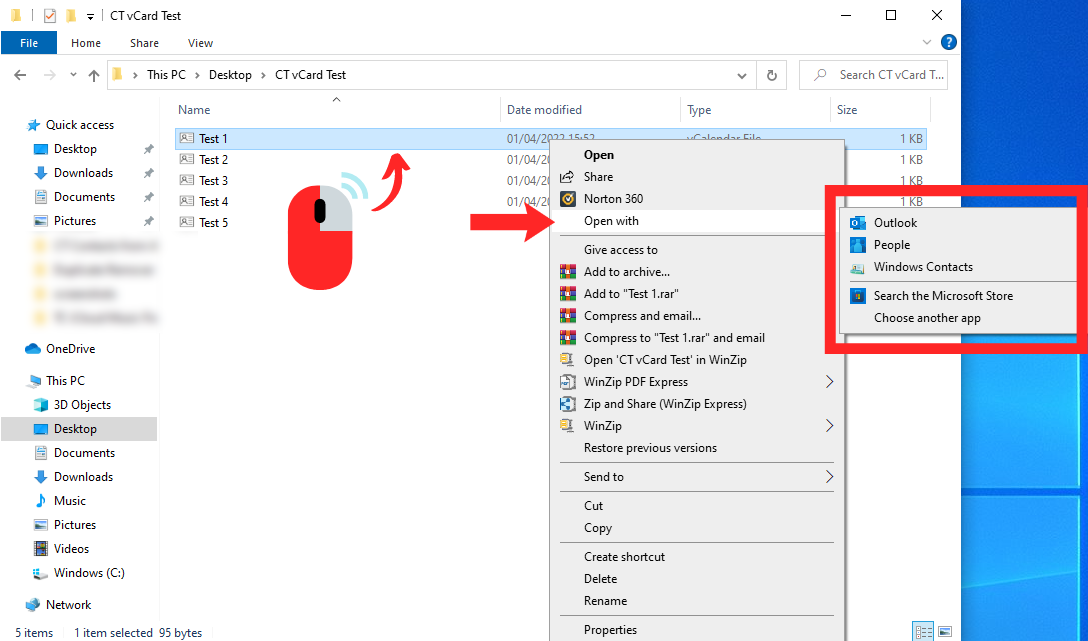Viewport: 1088px width, 641px height.
Task: Expand the Send to submenu arrow
Action: tap(829, 477)
